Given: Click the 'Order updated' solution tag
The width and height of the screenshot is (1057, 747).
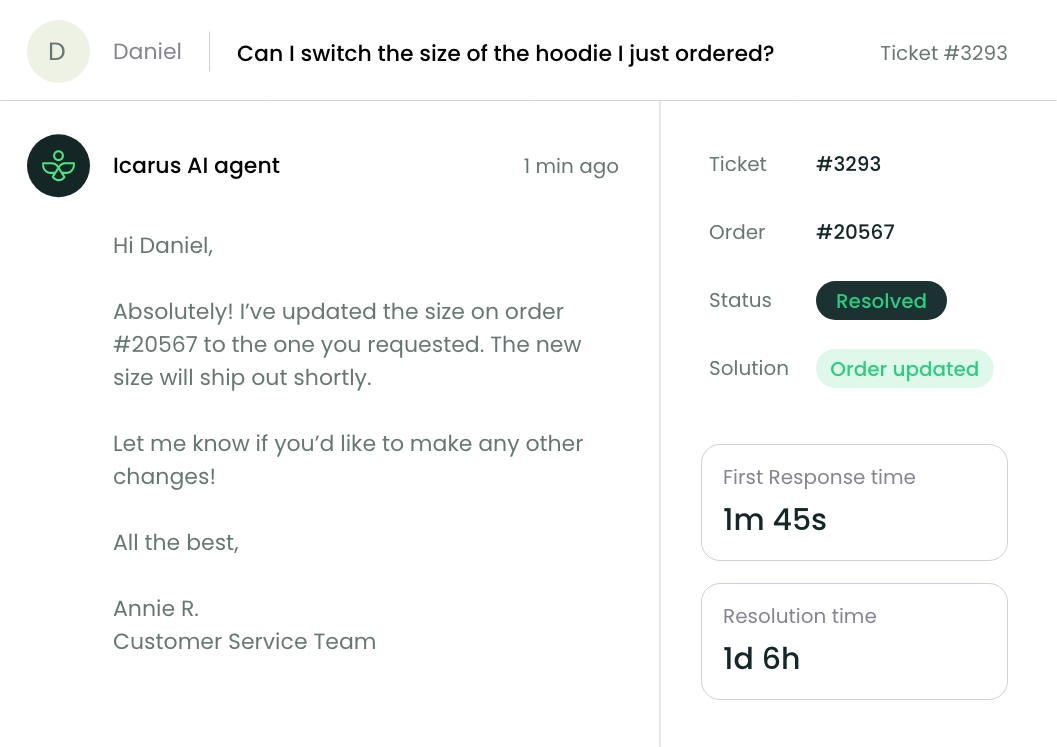Looking at the screenshot, I should tap(904, 369).
